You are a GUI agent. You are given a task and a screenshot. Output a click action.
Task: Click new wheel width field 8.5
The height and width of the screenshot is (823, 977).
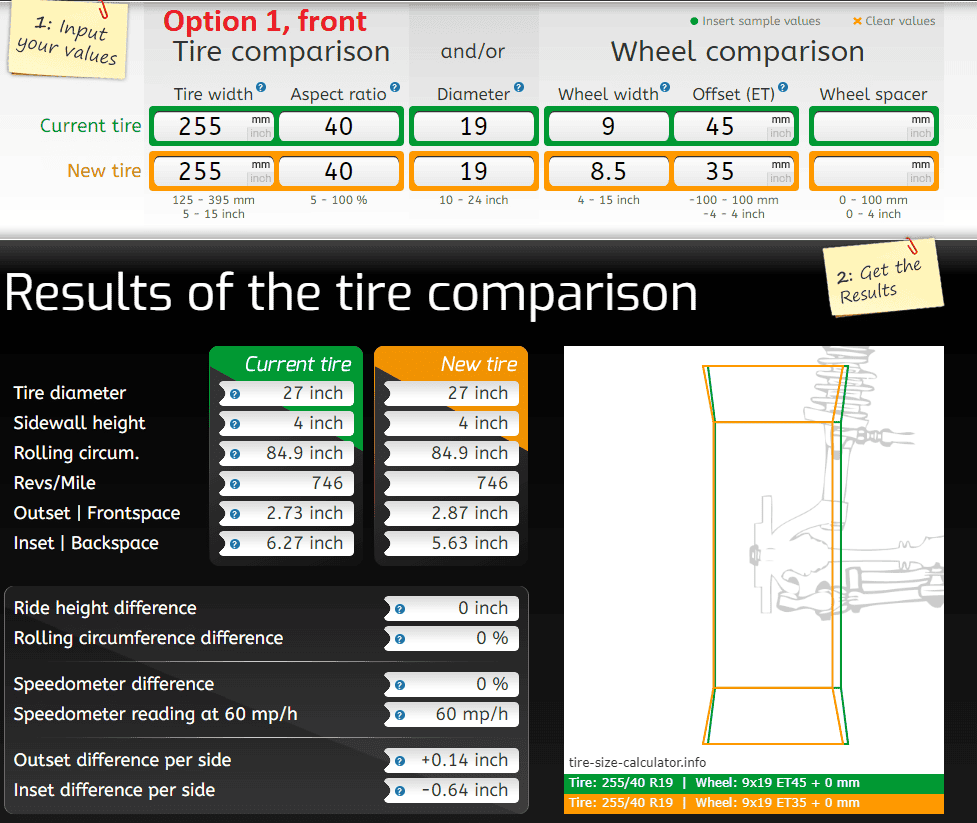(608, 171)
